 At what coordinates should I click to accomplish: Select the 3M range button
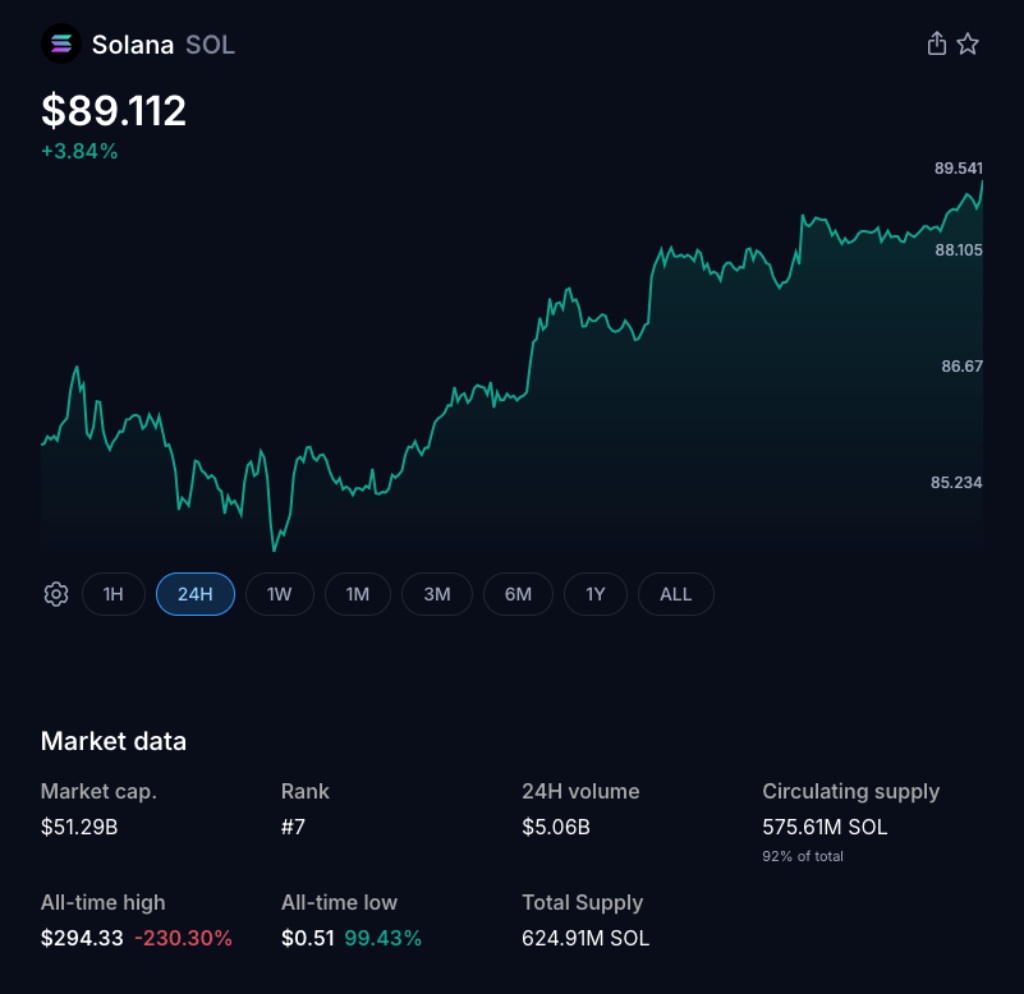(437, 594)
